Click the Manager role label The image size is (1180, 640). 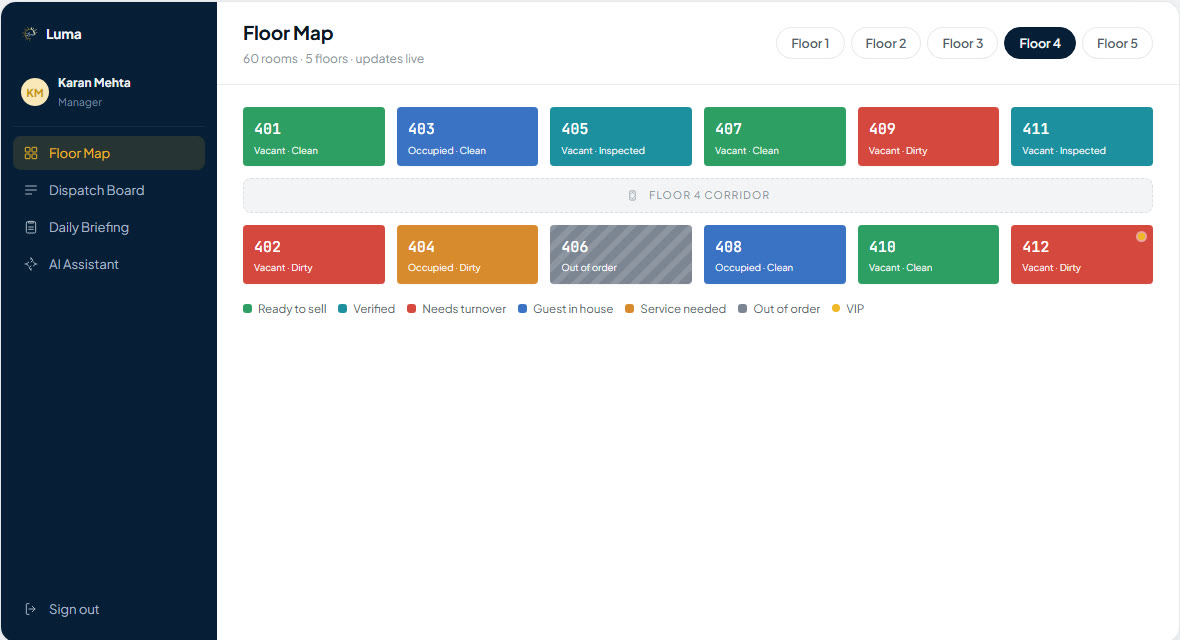(x=80, y=102)
